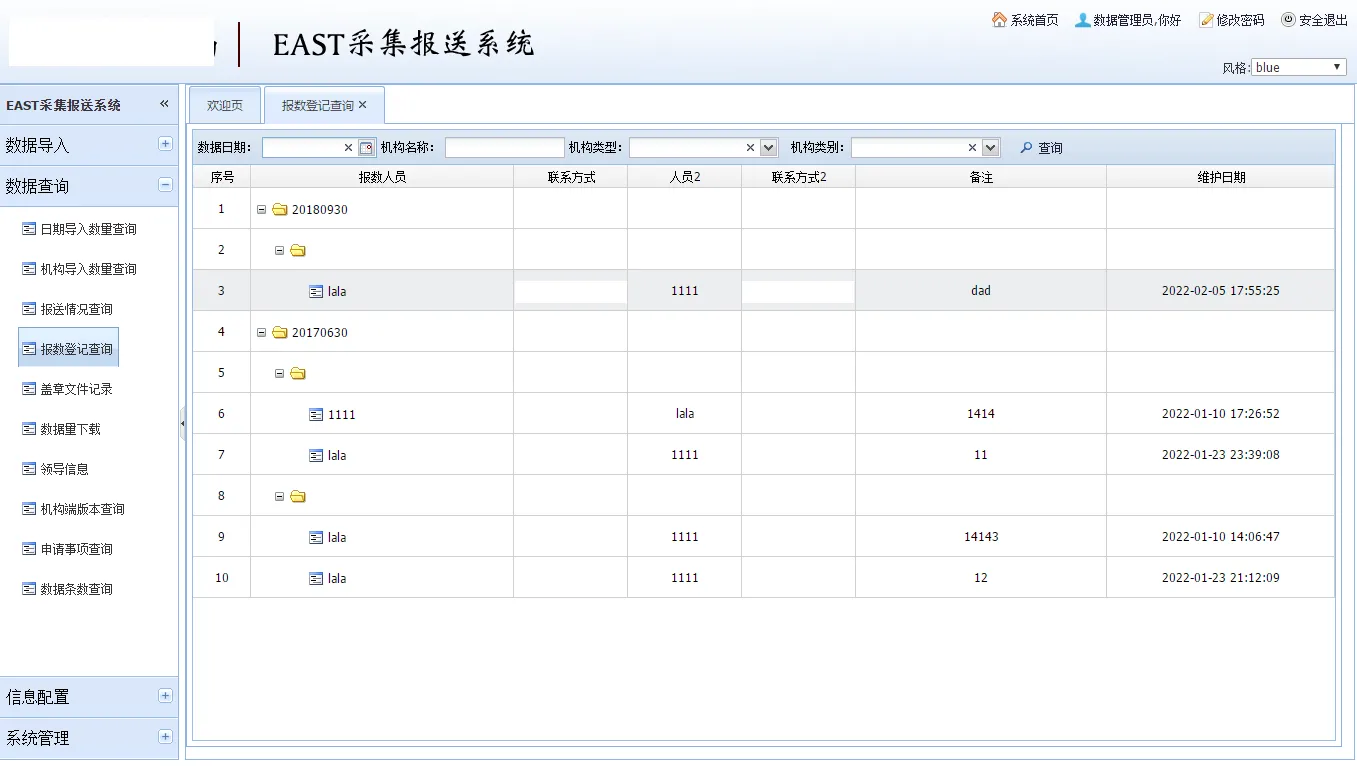The image size is (1357, 766).
Task: Click the 修改密码 pencil icon
Action: click(x=1206, y=20)
